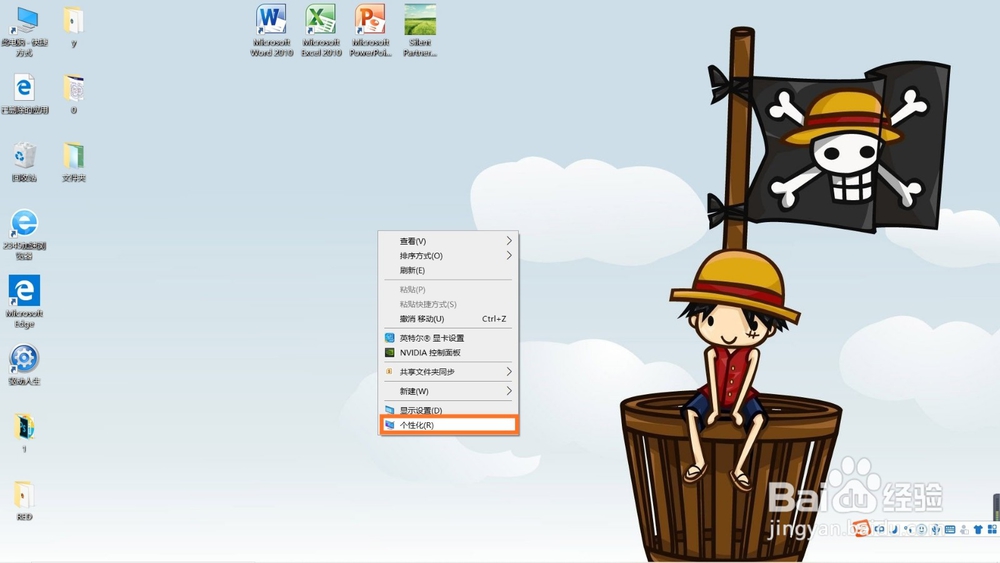Click the 查看(V) context menu entry

[x=448, y=241]
